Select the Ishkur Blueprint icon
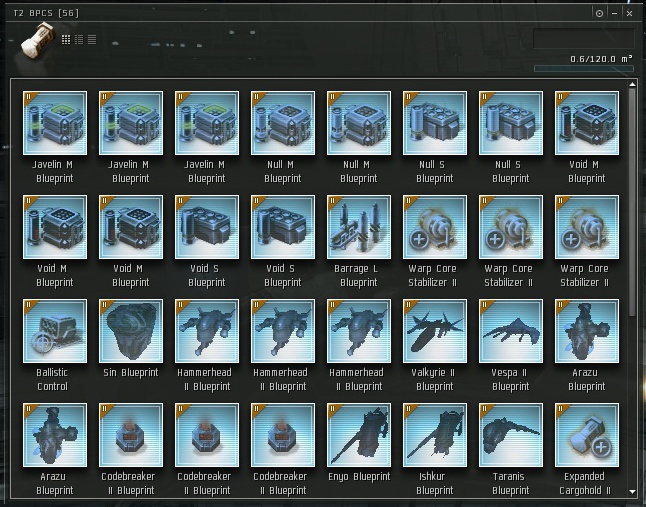The image size is (646, 507). [435, 435]
